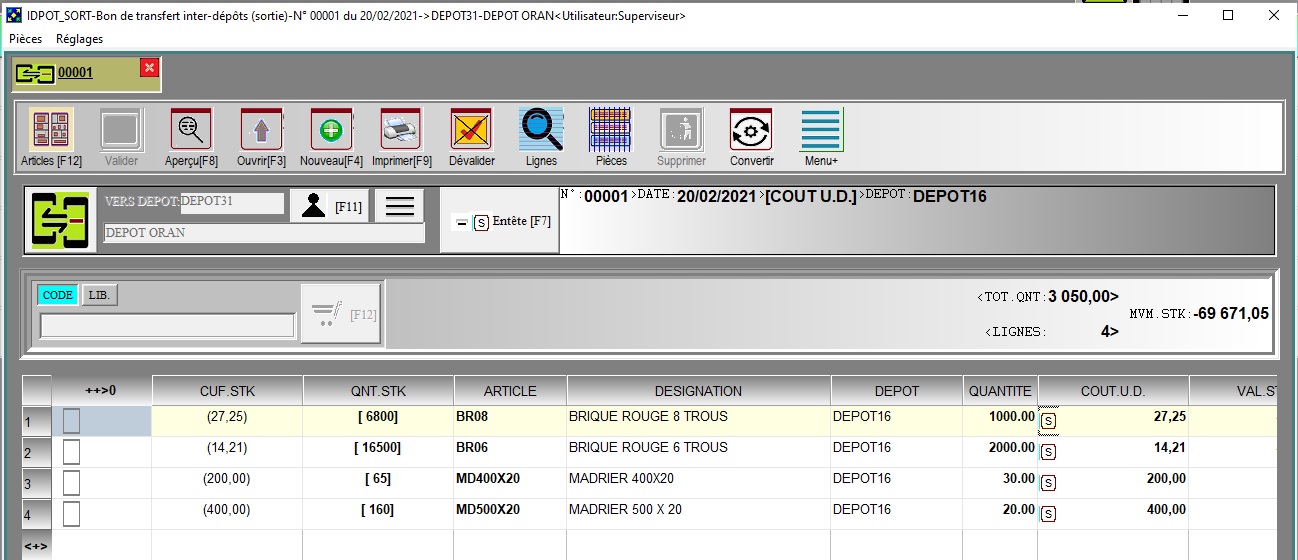Image resolution: width=1298 pixels, height=560 pixels.
Task: Click the S icon on the 200,00 cost row
Action: pyautogui.click(x=1049, y=484)
